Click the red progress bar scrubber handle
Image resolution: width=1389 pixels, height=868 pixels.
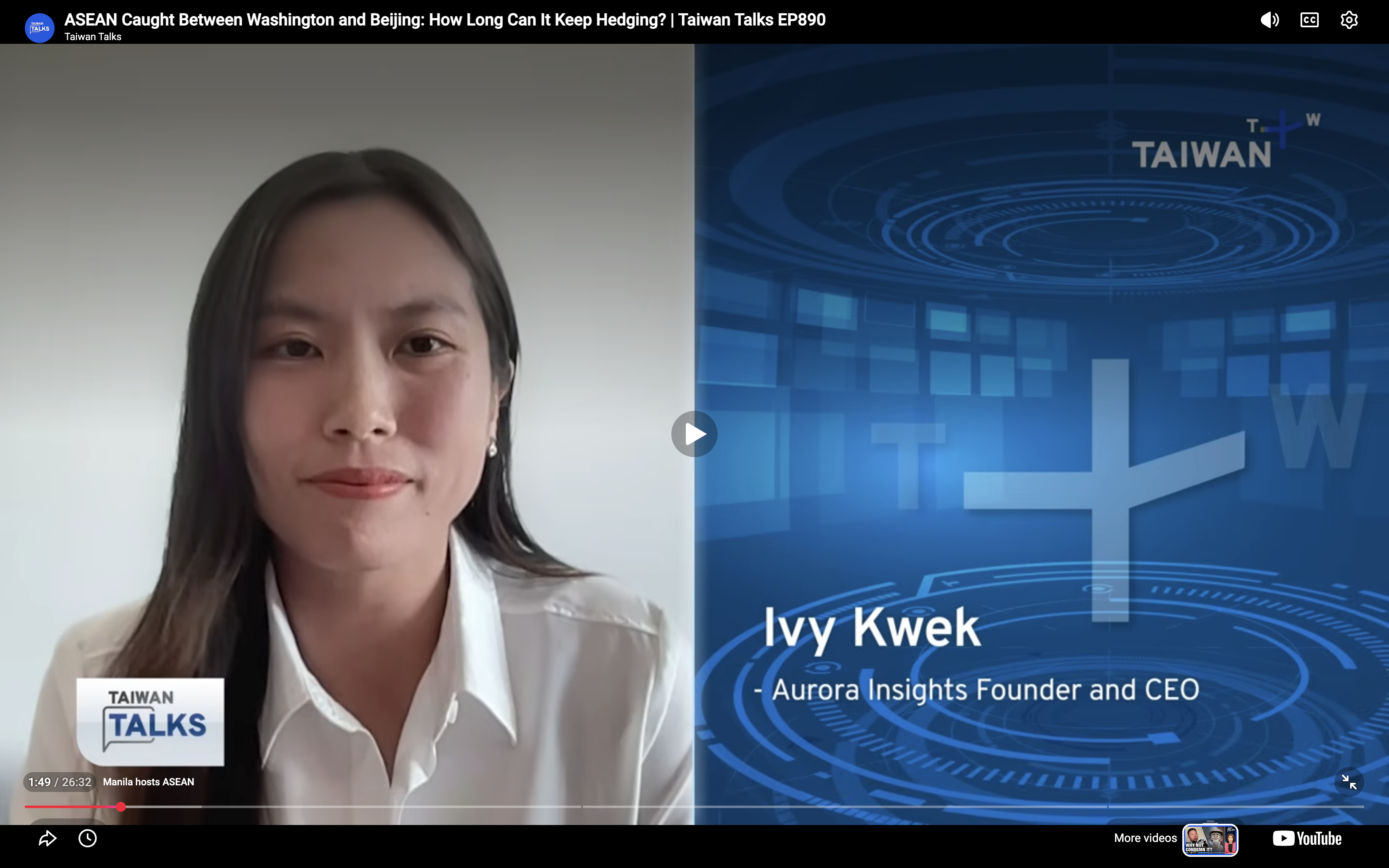coord(121,806)
